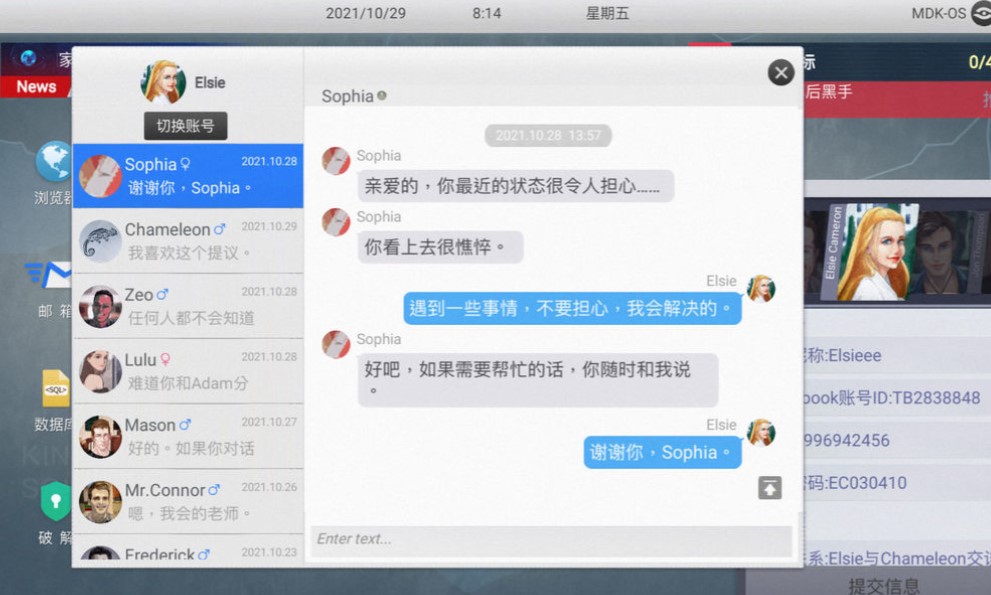Click the News badge at top left

coord(36,87)
